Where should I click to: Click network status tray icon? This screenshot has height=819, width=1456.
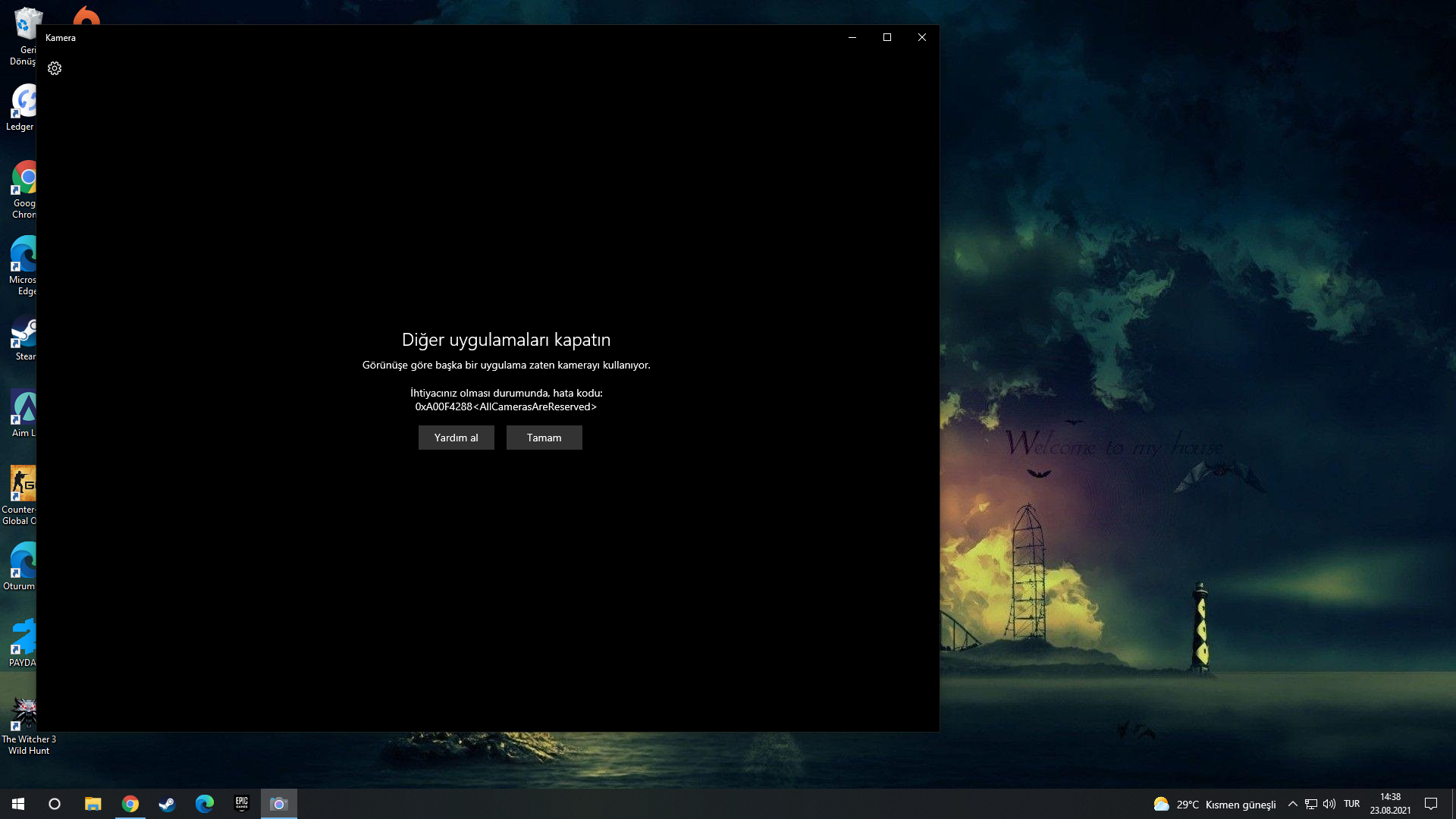[1311, 804]
